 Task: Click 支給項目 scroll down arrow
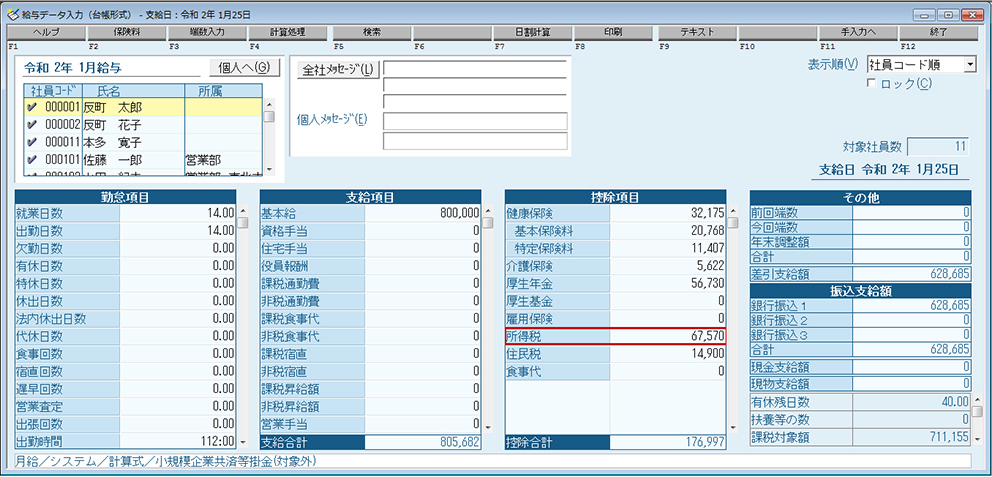[x=488, y=428]
